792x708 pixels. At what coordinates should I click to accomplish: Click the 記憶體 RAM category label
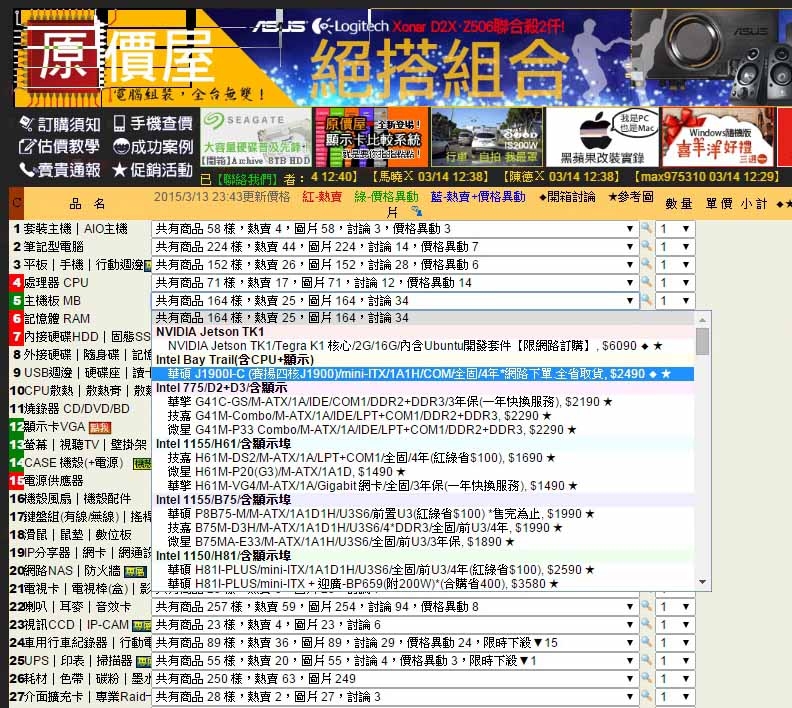(x=57, y=319)
